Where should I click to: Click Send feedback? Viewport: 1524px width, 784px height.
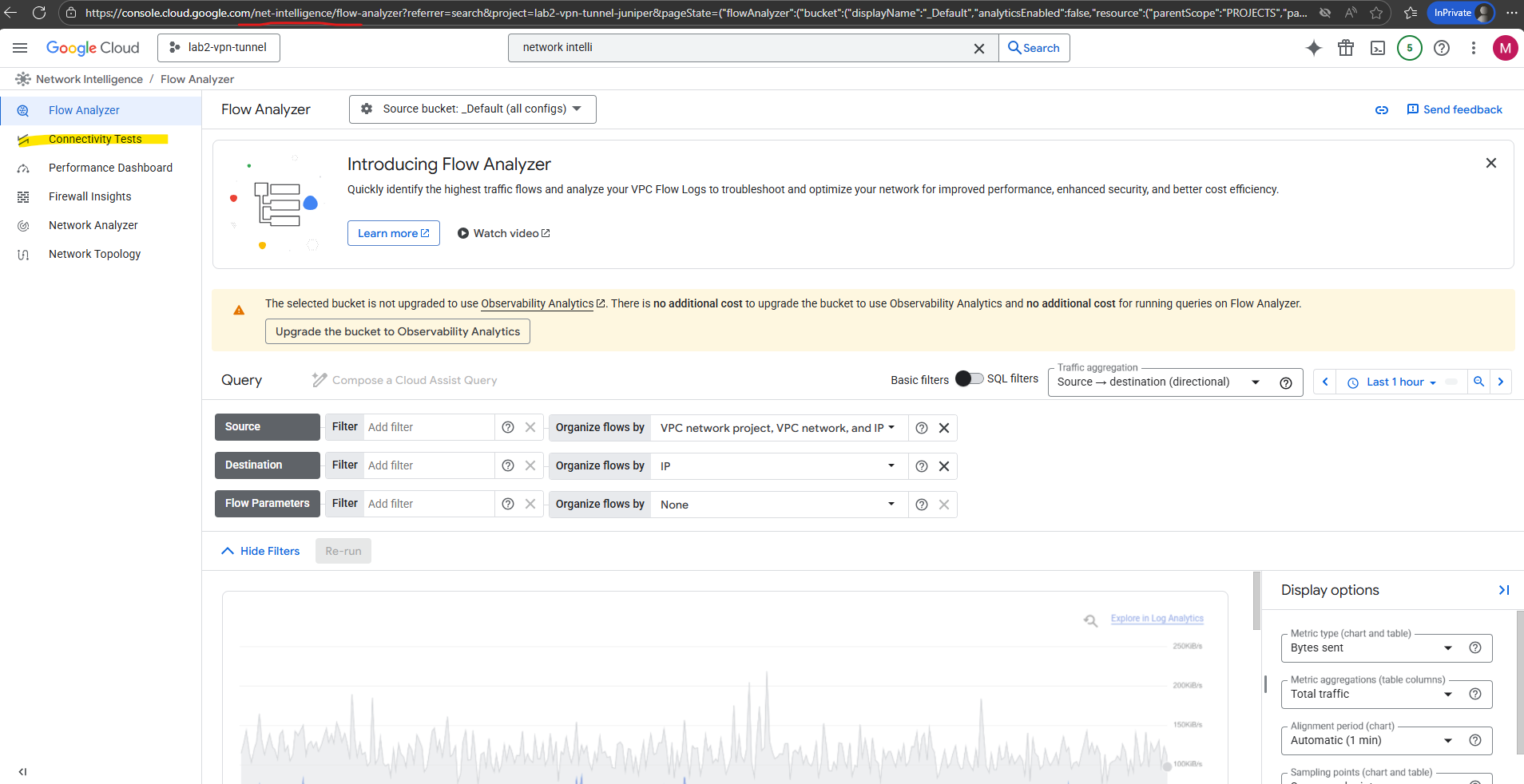tap(1455, 109)
